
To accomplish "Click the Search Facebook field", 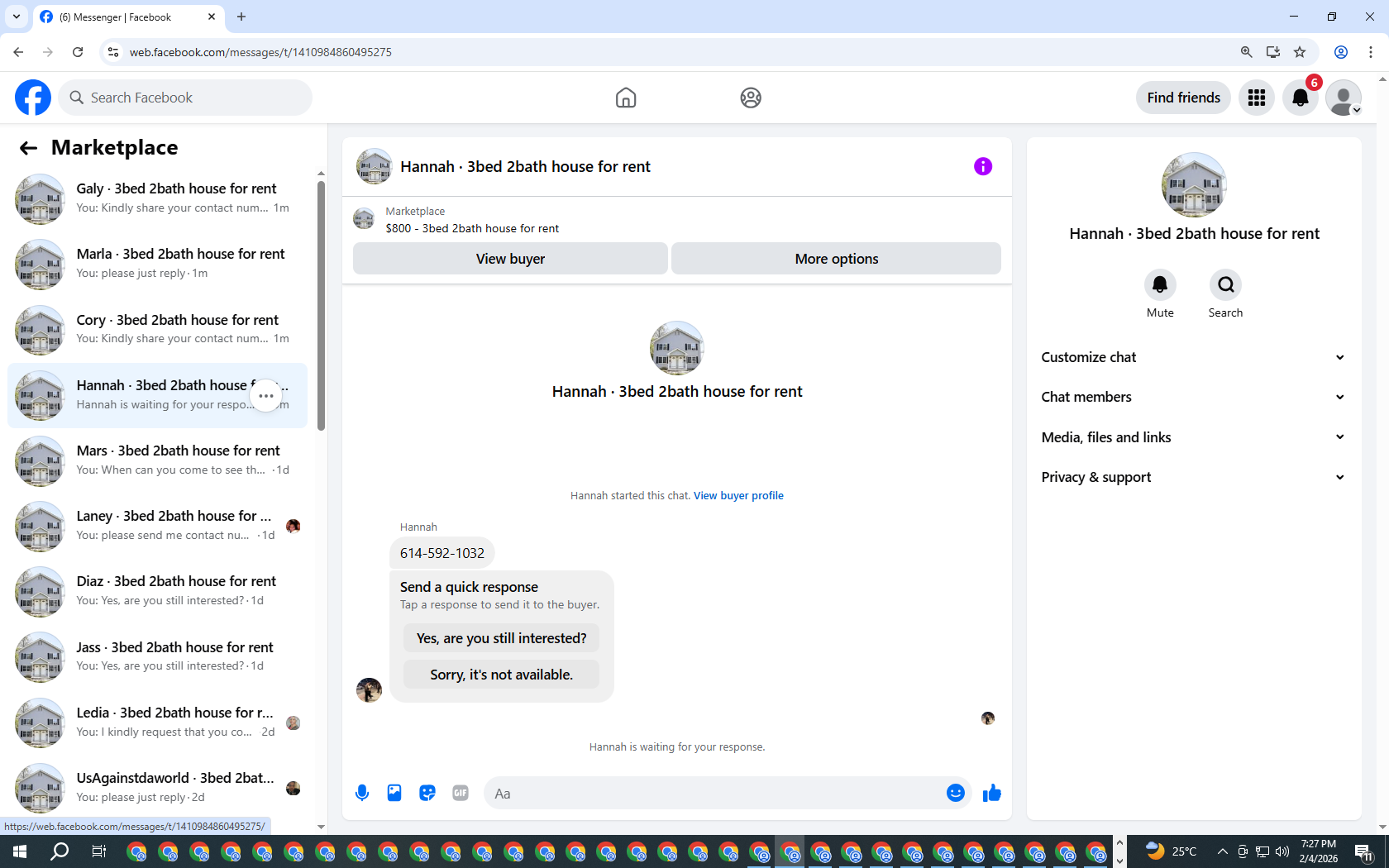I will 185,98.
